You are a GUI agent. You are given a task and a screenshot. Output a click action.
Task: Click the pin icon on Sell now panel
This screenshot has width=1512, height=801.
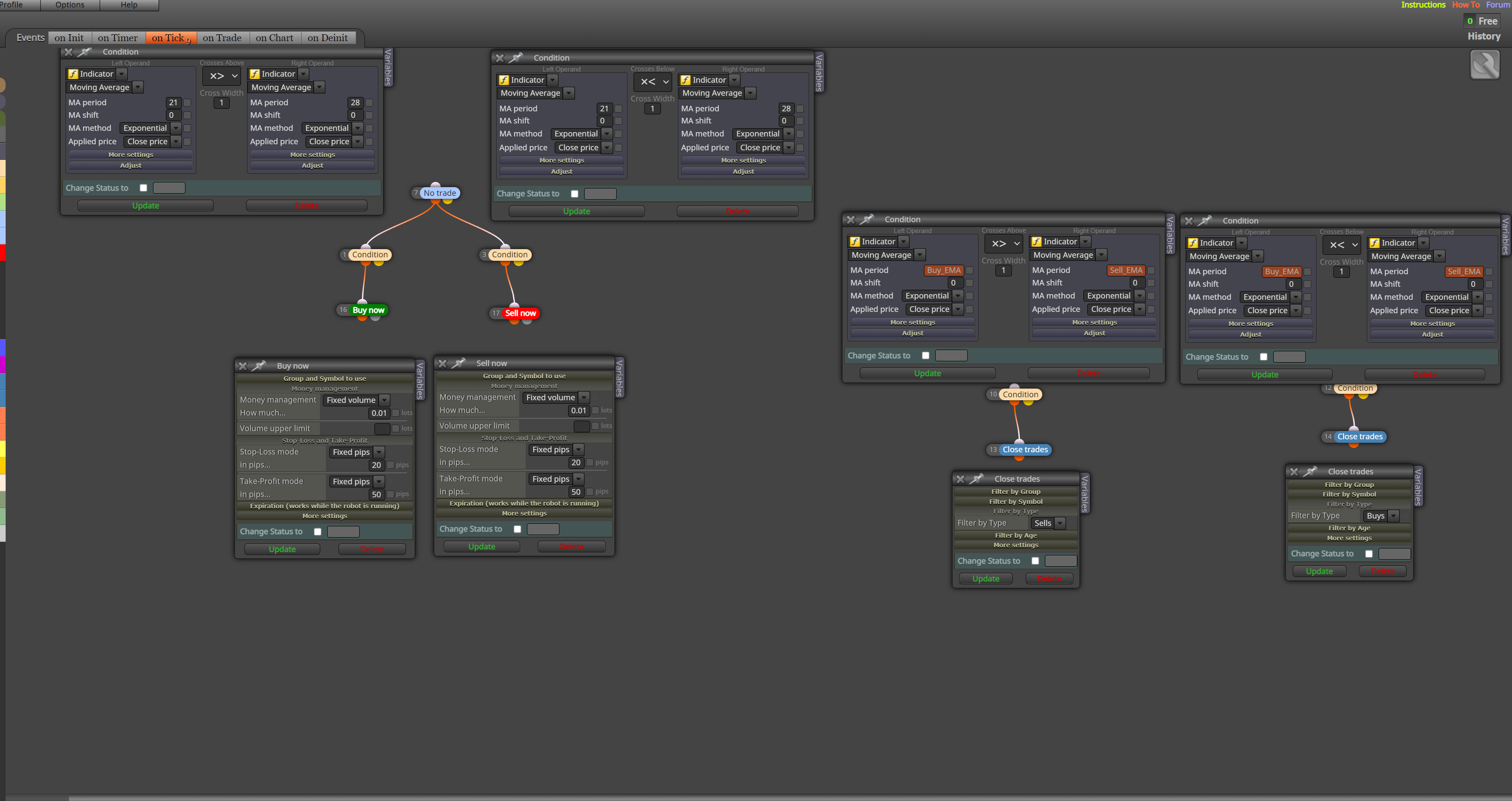(458, 363)
